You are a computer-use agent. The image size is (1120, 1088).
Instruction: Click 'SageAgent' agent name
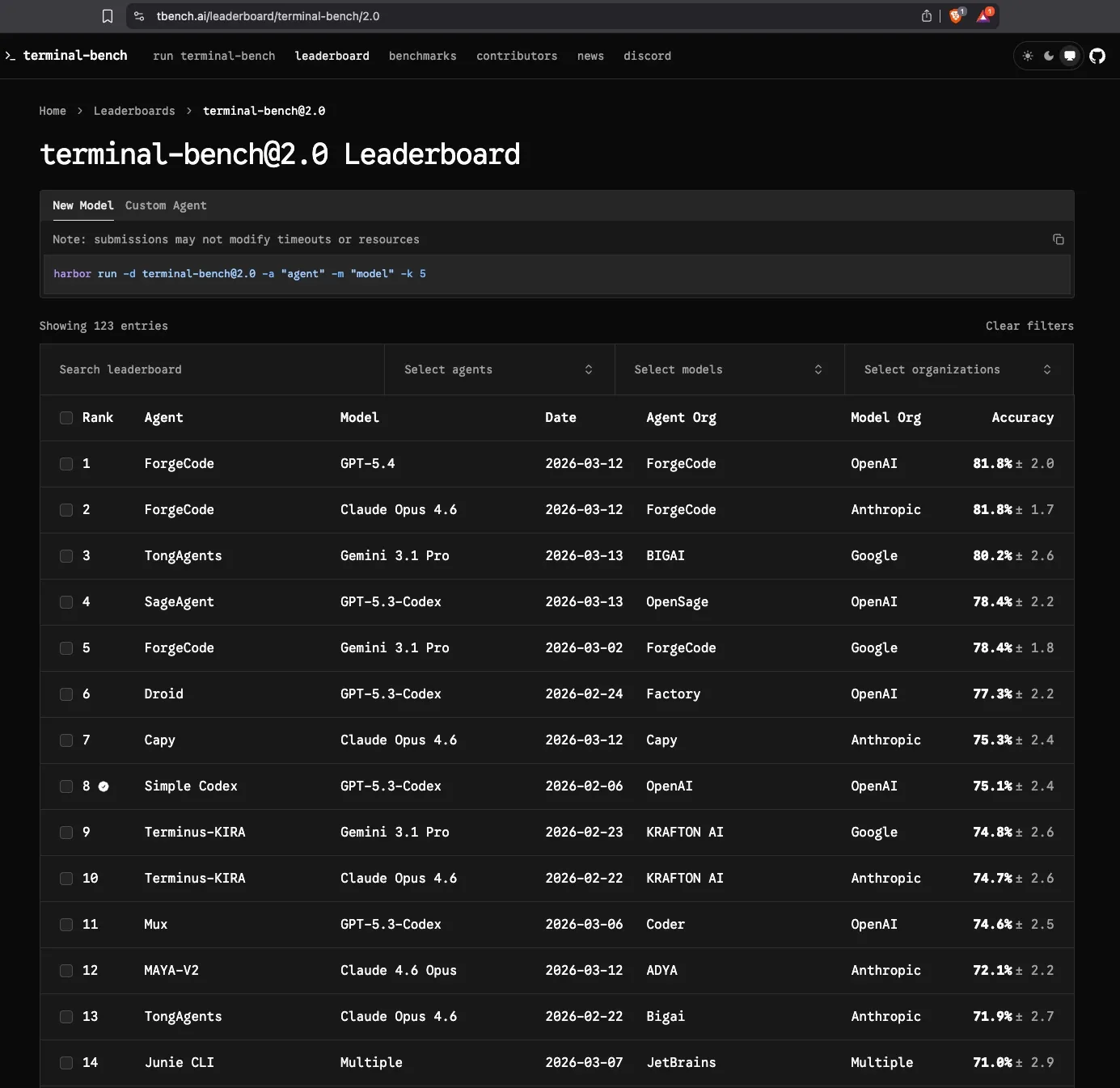coord(180,602)
